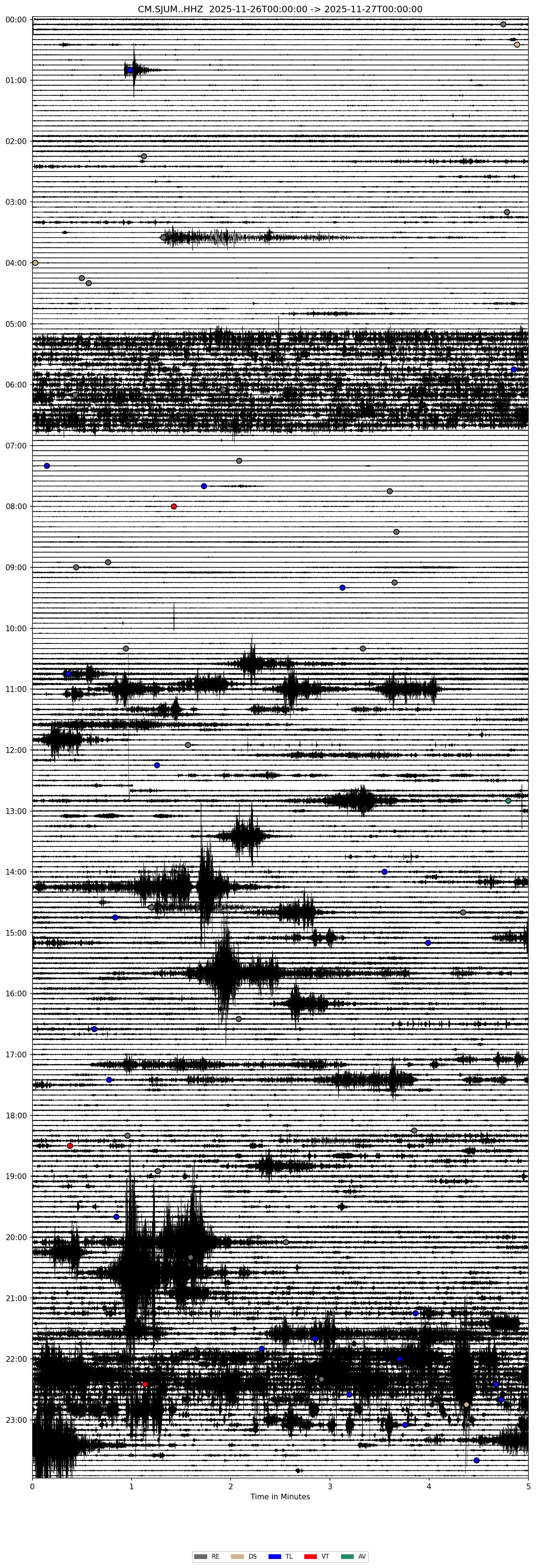Select the 20:00 hour tick label
Image resolution: width=536 pixels, height=1568 pixels.
click(x=16, y=1237)
